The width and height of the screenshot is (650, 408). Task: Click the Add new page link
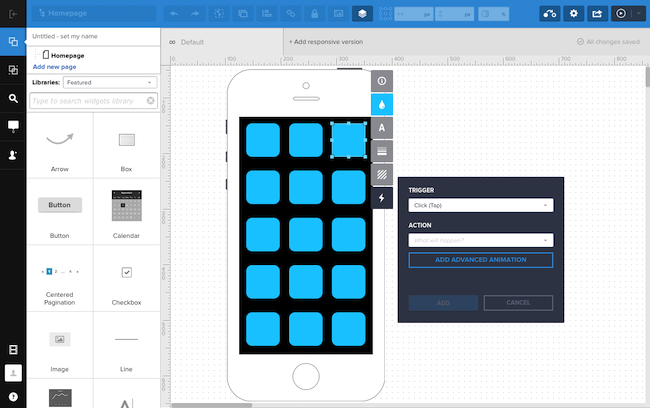[54, 67]
